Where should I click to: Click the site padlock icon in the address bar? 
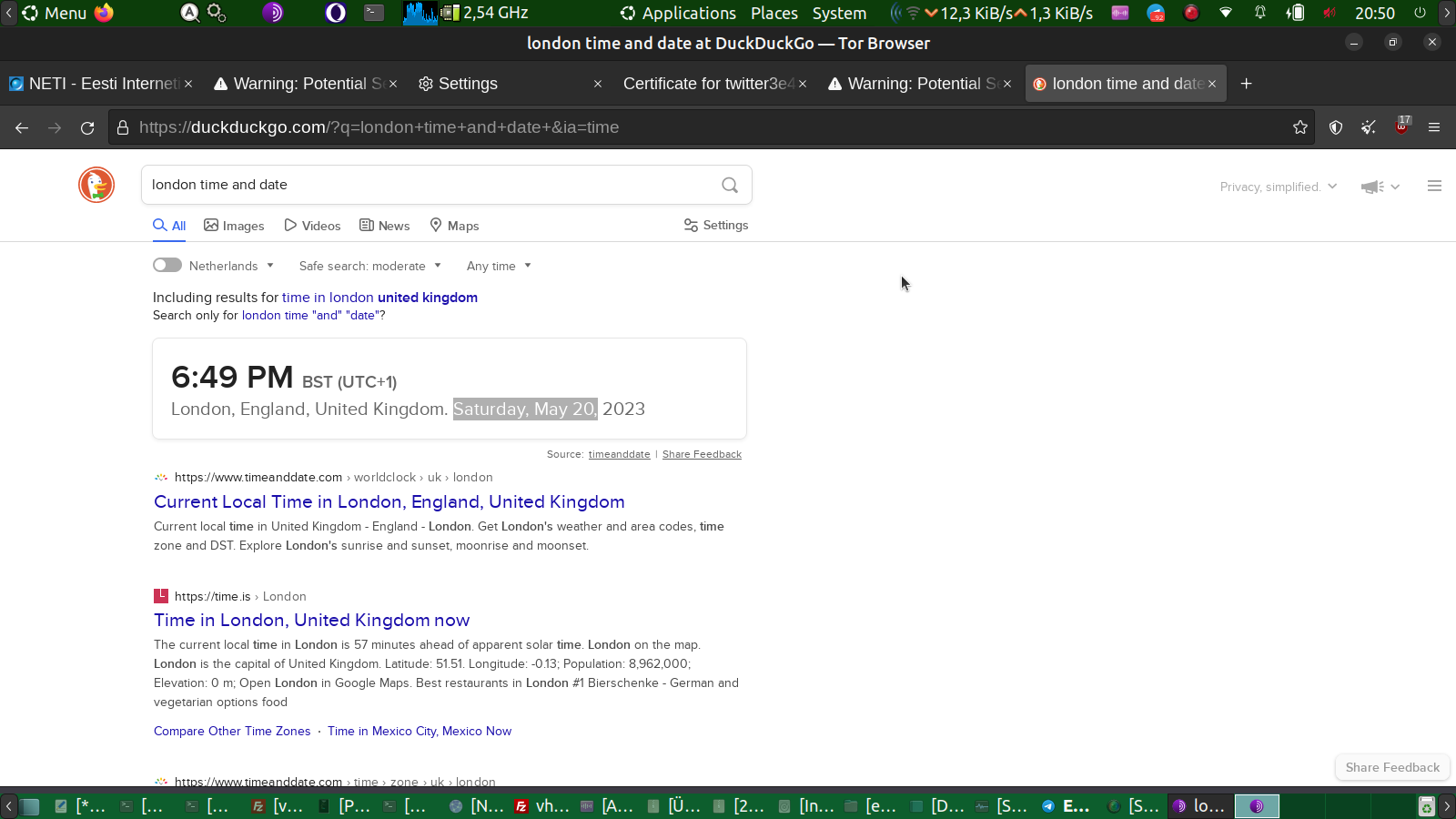123,128
